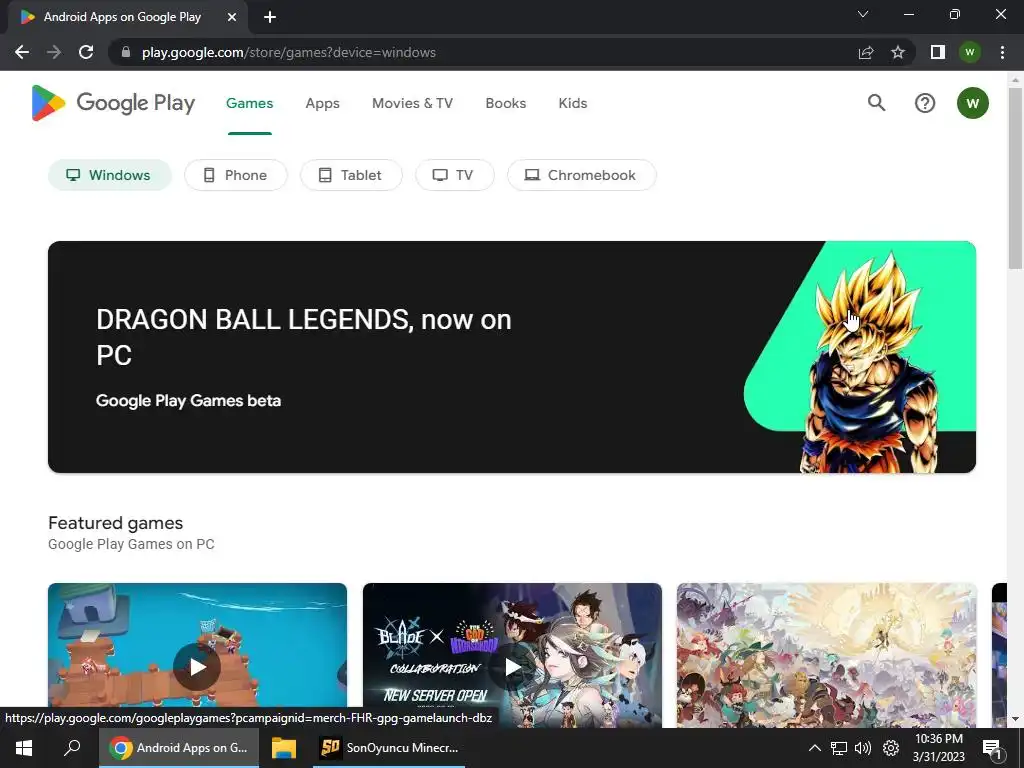1024x768 pixels.
Task: Switch to the Movies & TV tab
Action: pyautogui.click(x=412, y=103)
